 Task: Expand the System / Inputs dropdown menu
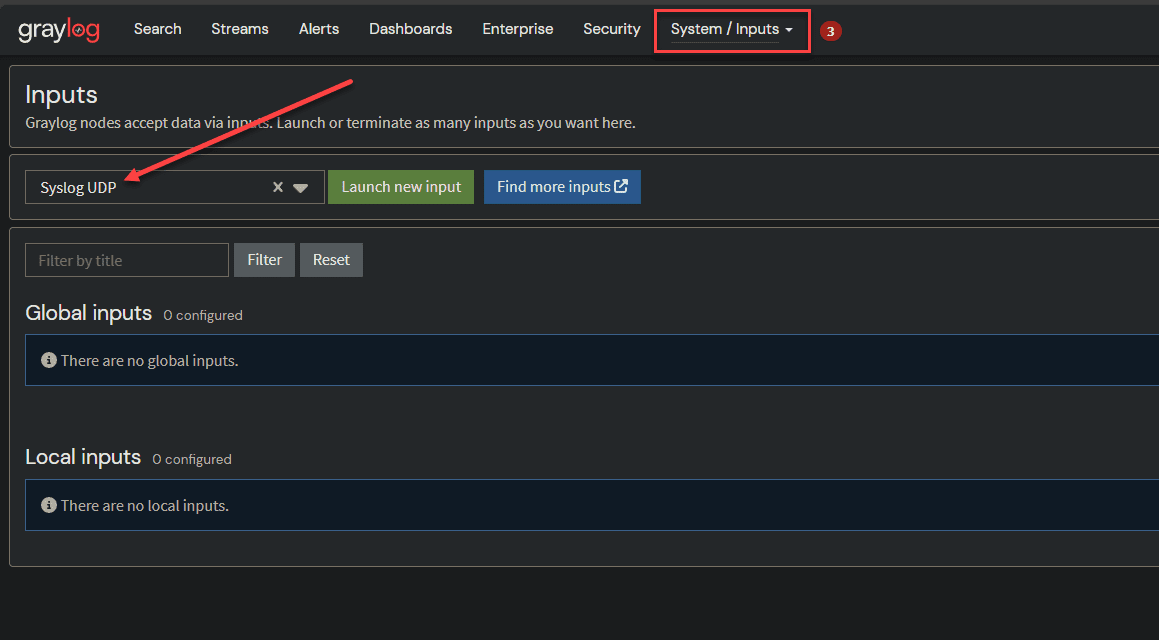[x=732, y=30]
